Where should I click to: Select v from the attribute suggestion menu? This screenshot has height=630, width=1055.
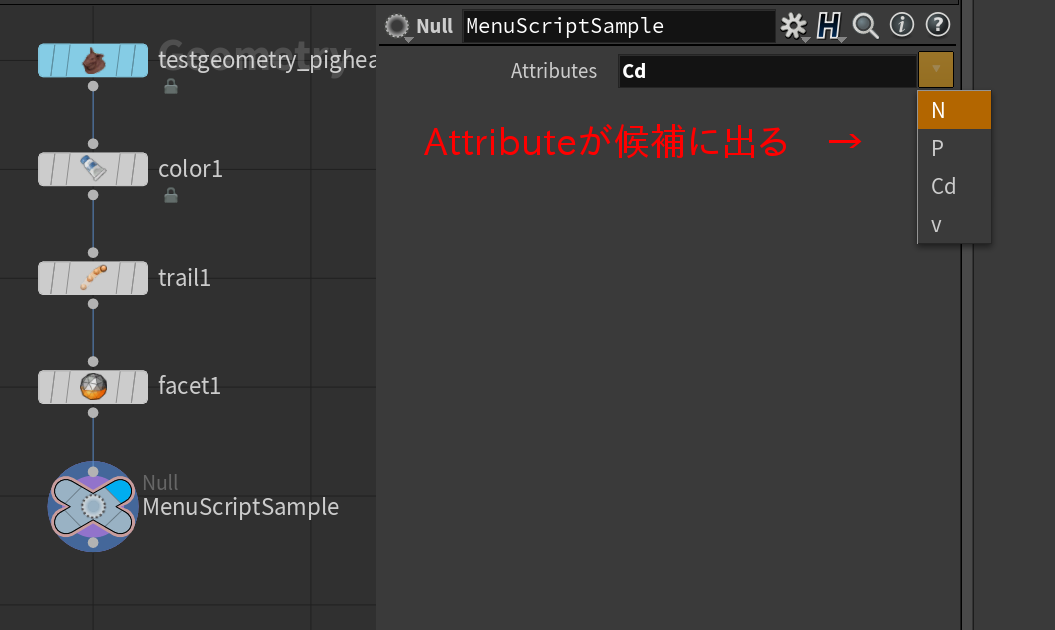tap(936, 224)
